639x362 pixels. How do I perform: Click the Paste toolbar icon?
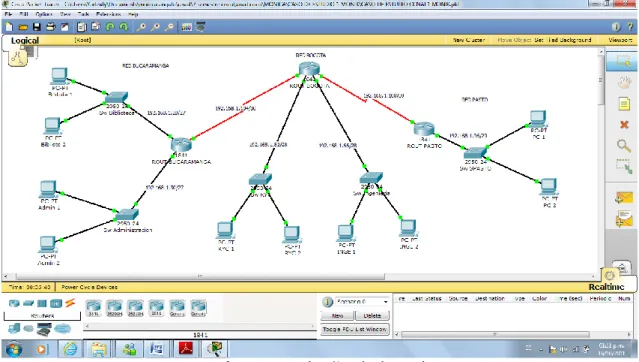[96, 27]
